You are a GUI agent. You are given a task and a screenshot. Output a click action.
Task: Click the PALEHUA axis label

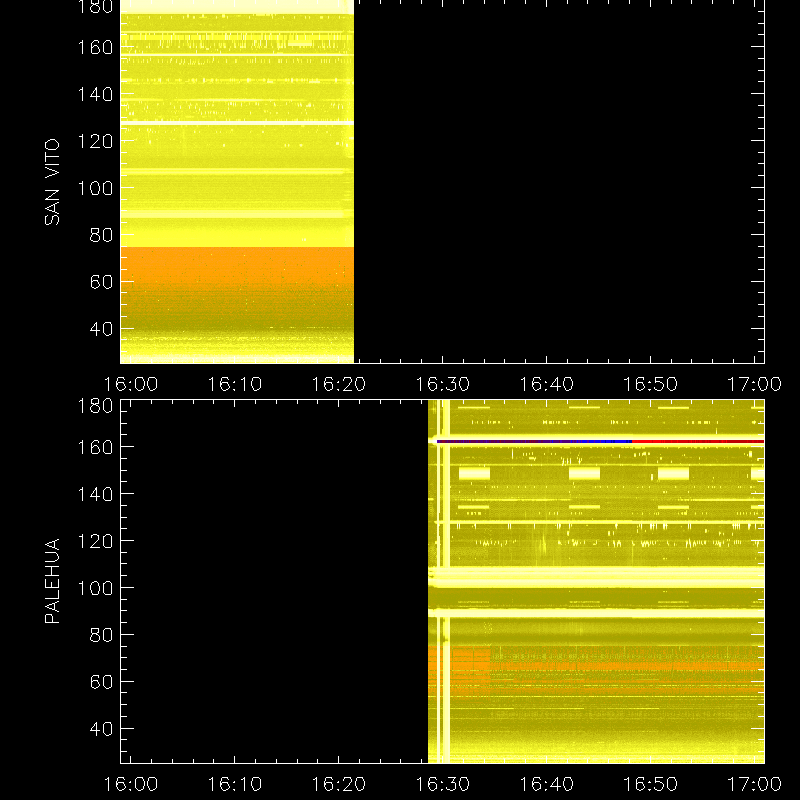[52, 581]
